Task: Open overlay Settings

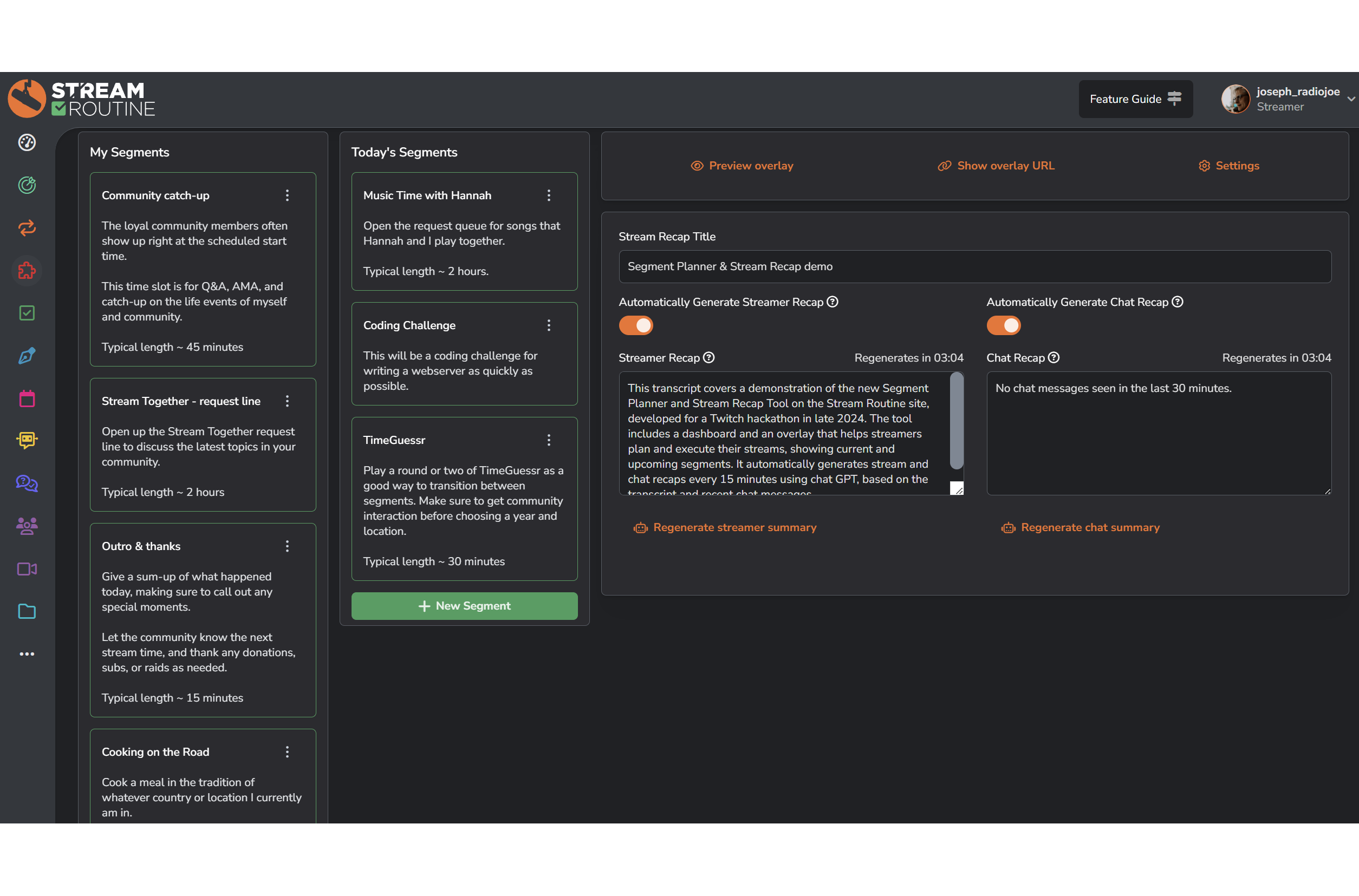Action: pyautogui.click(x=1228, y=166)
